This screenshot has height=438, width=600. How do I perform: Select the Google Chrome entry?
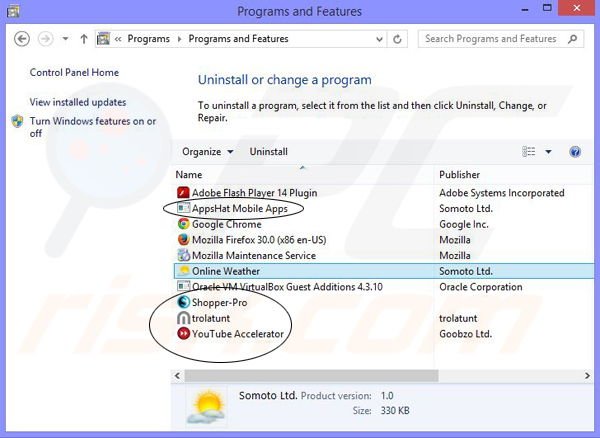pos(227,224)
